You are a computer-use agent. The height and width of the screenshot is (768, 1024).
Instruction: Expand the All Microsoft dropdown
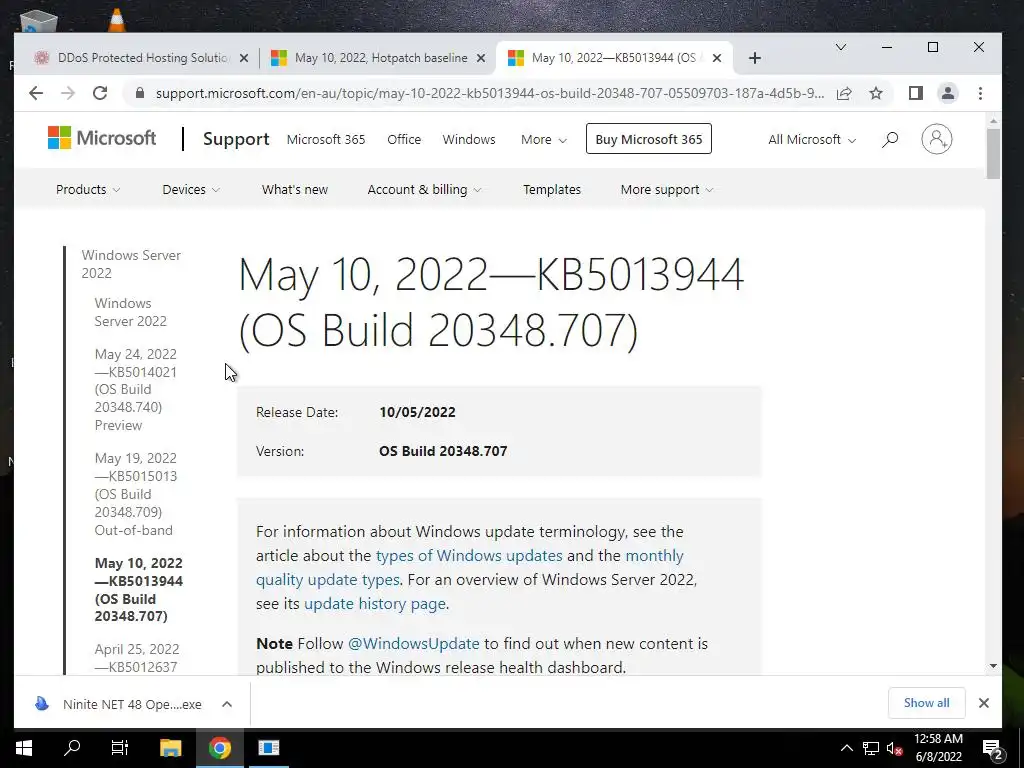click(812, 140)
